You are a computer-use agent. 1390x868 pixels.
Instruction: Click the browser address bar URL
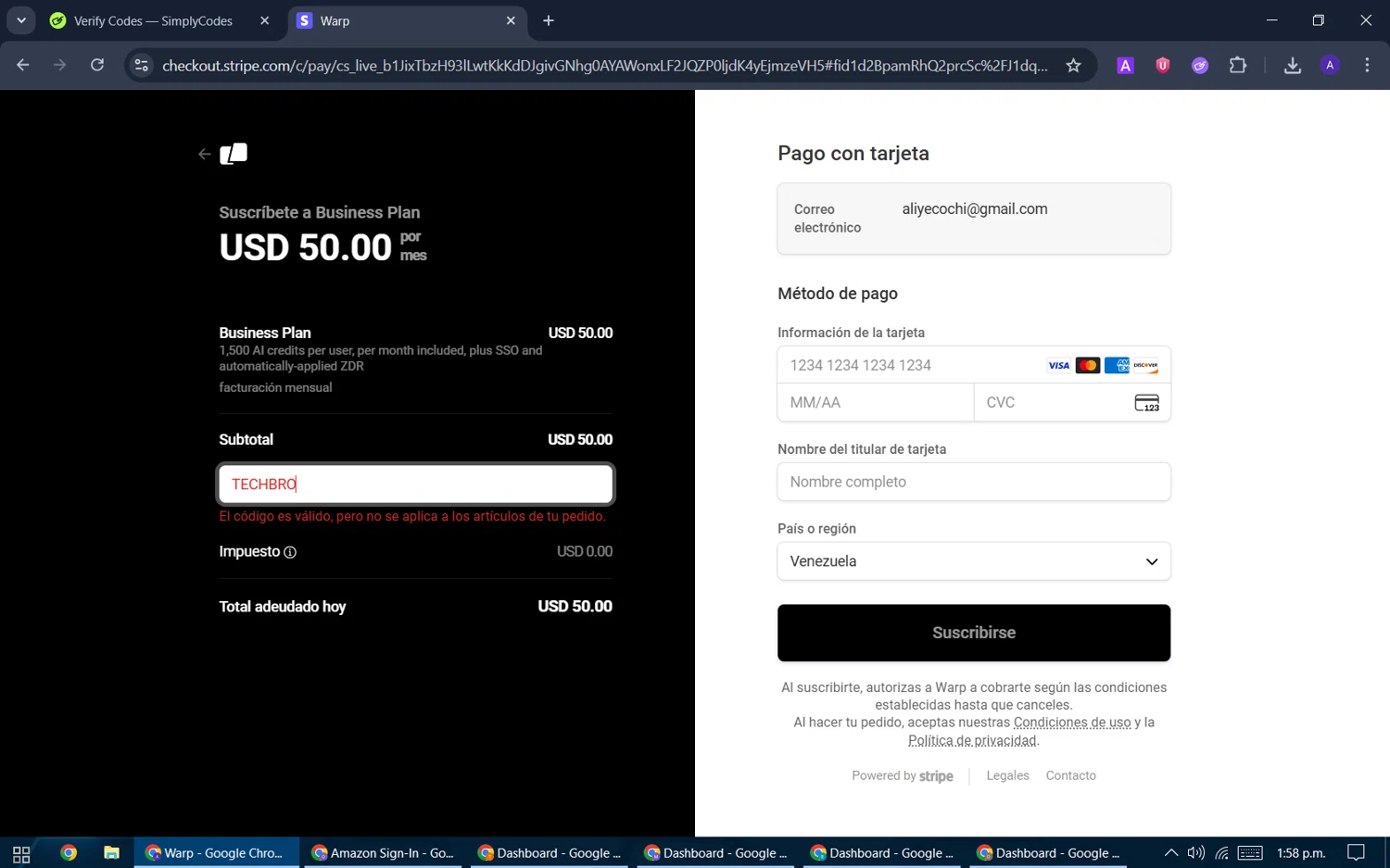point(604,65)
